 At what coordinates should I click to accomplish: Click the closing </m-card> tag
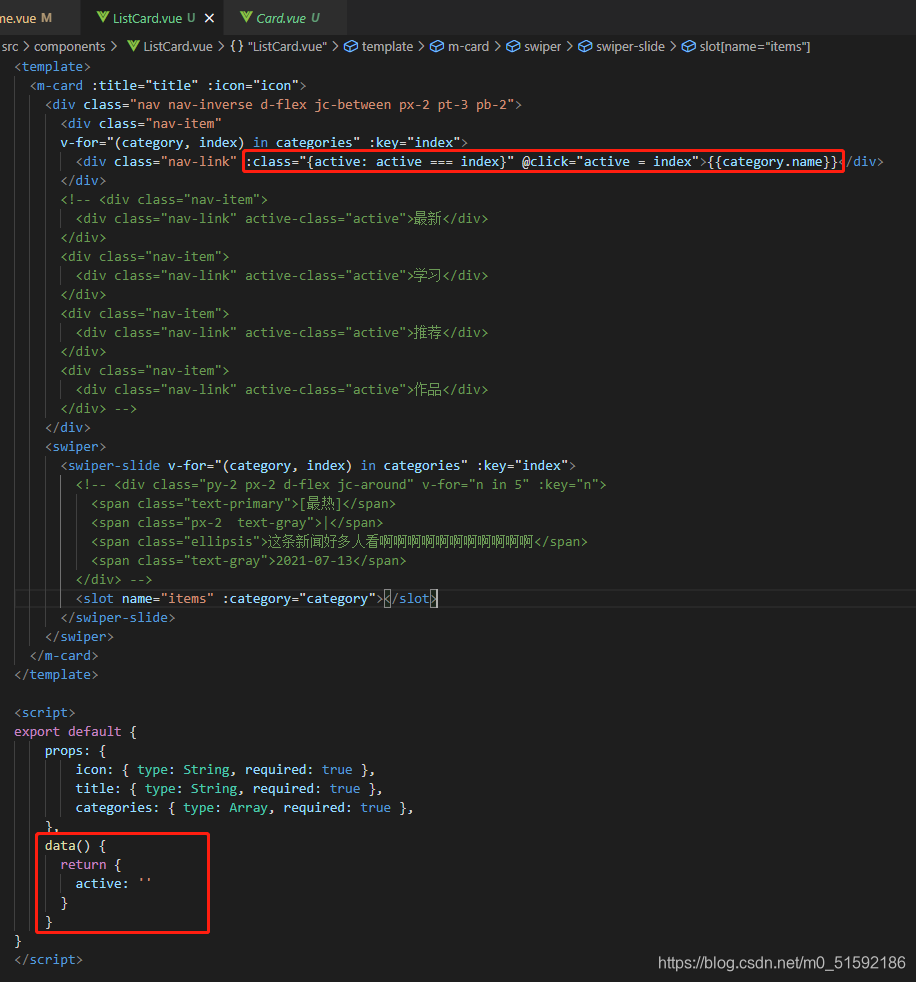(64, 656)
